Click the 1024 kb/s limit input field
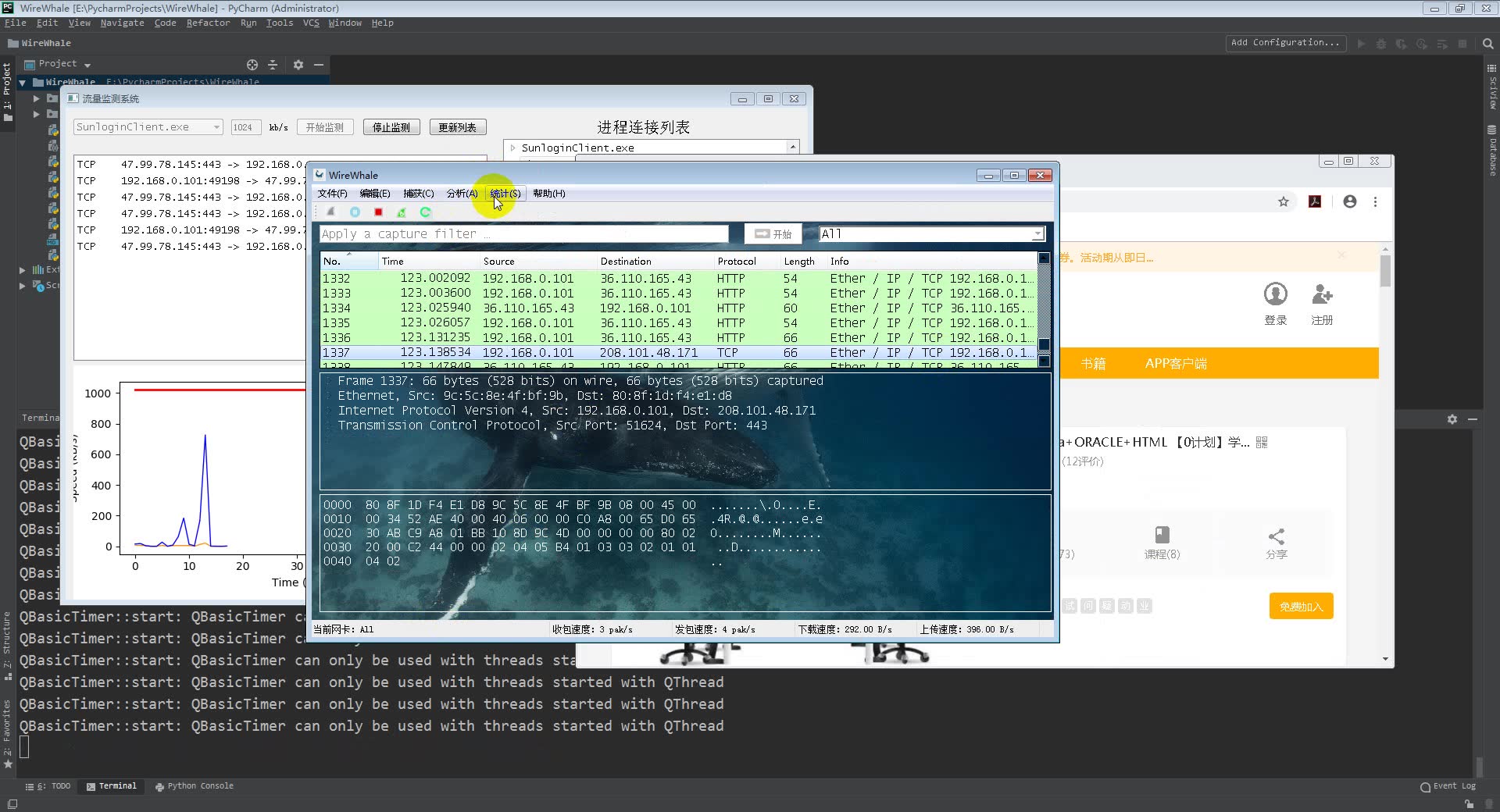 click(245, 127)
